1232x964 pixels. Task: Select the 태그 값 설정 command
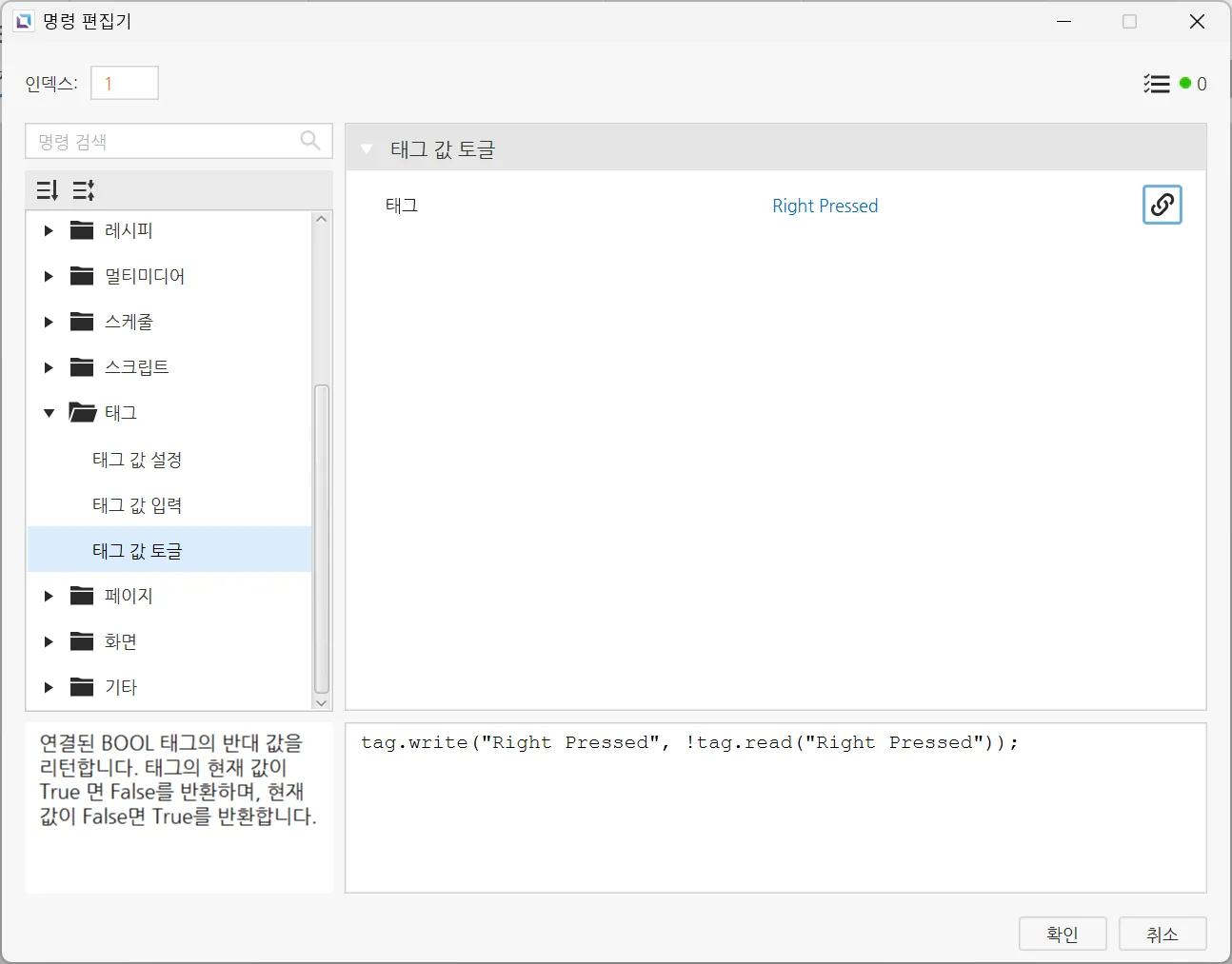click(137, 460)
